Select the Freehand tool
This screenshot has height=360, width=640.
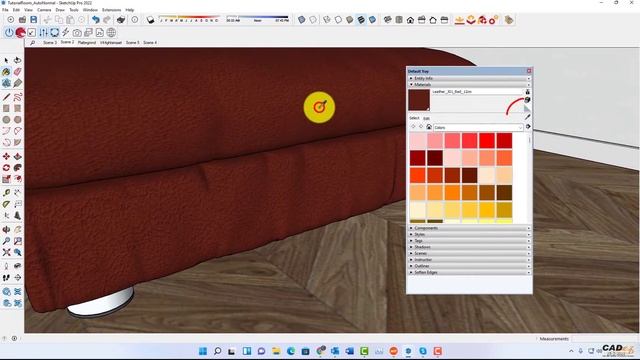coord(18,97)
